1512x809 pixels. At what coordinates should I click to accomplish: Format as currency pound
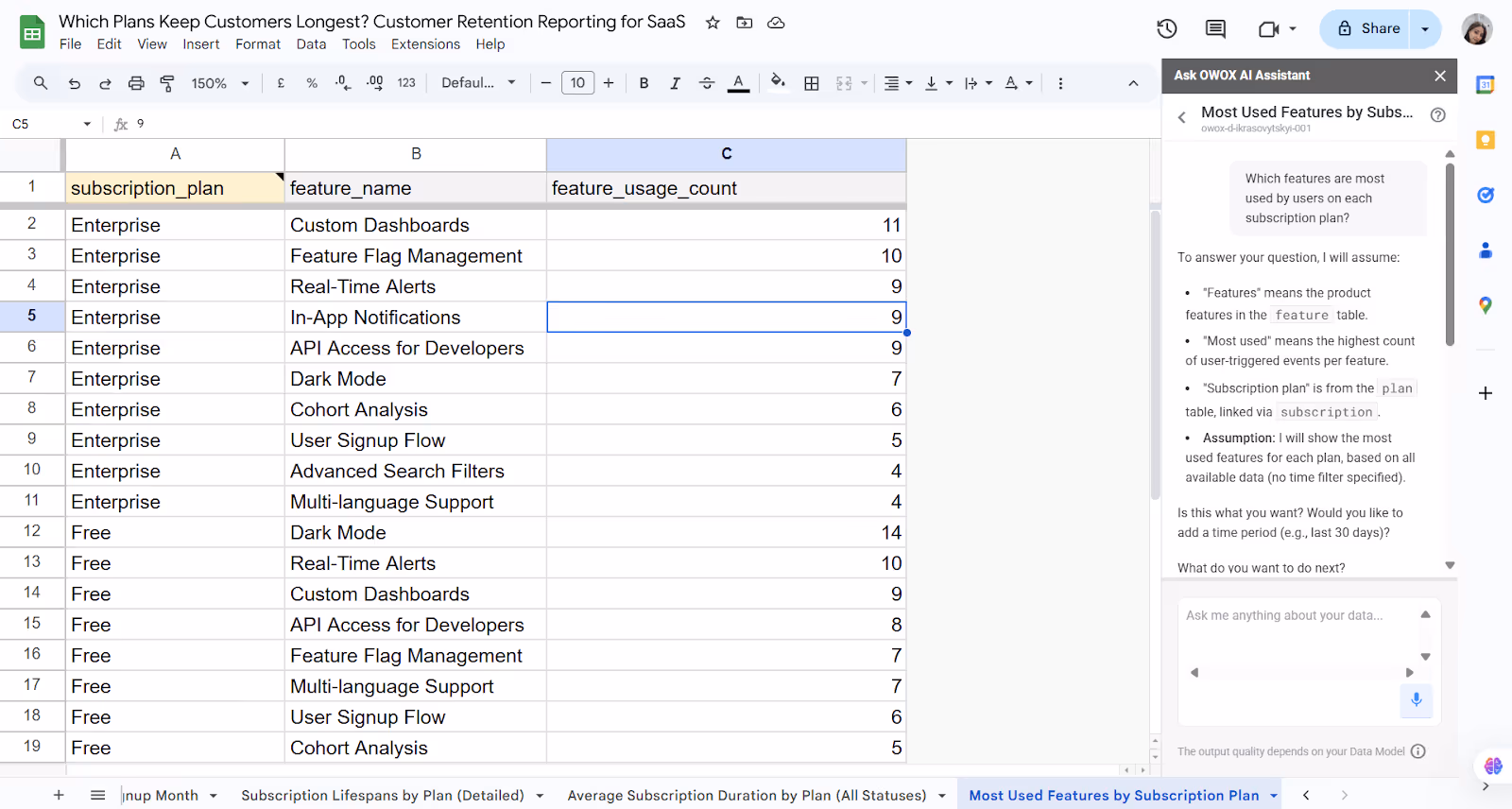pyautogui.click(x=281, y=83)
